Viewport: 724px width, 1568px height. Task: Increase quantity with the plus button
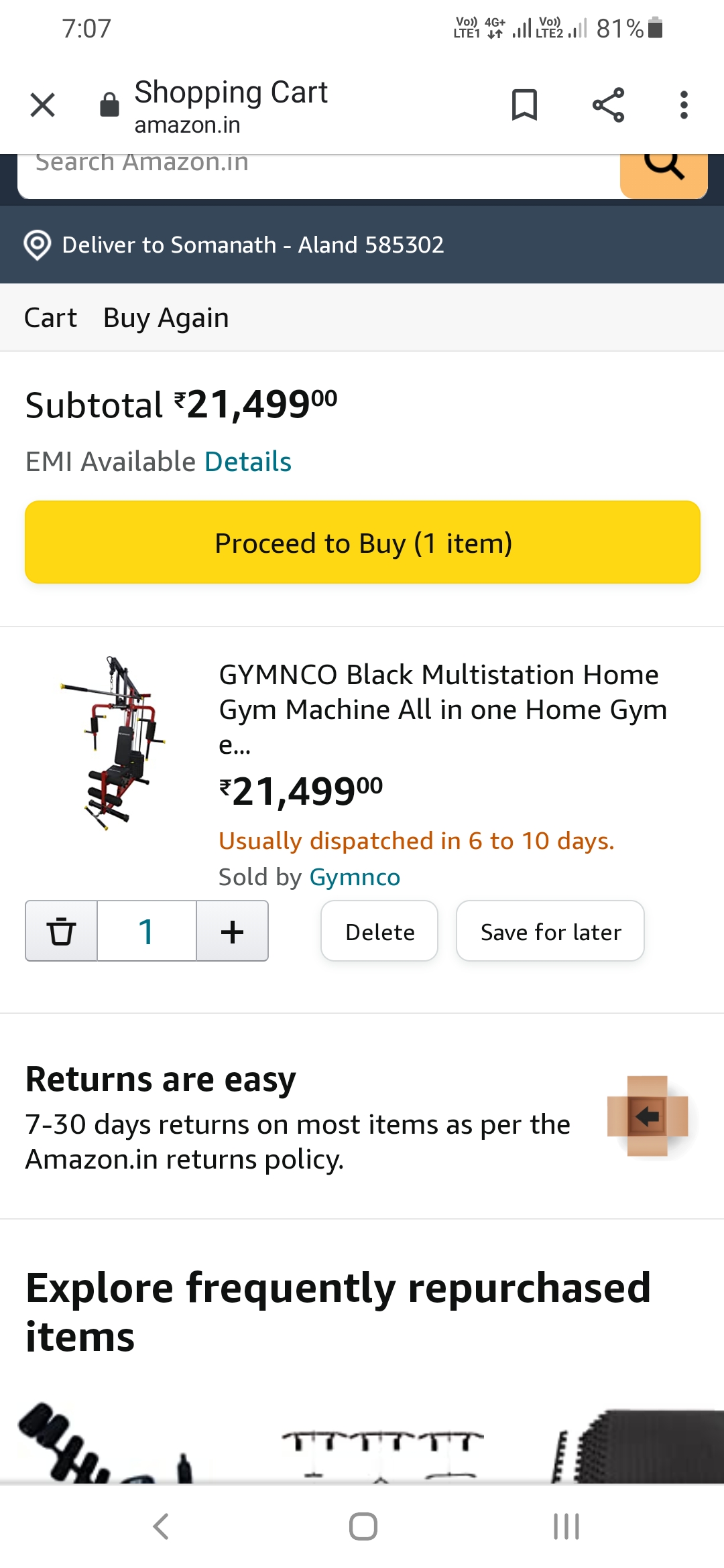click(232, 931)
